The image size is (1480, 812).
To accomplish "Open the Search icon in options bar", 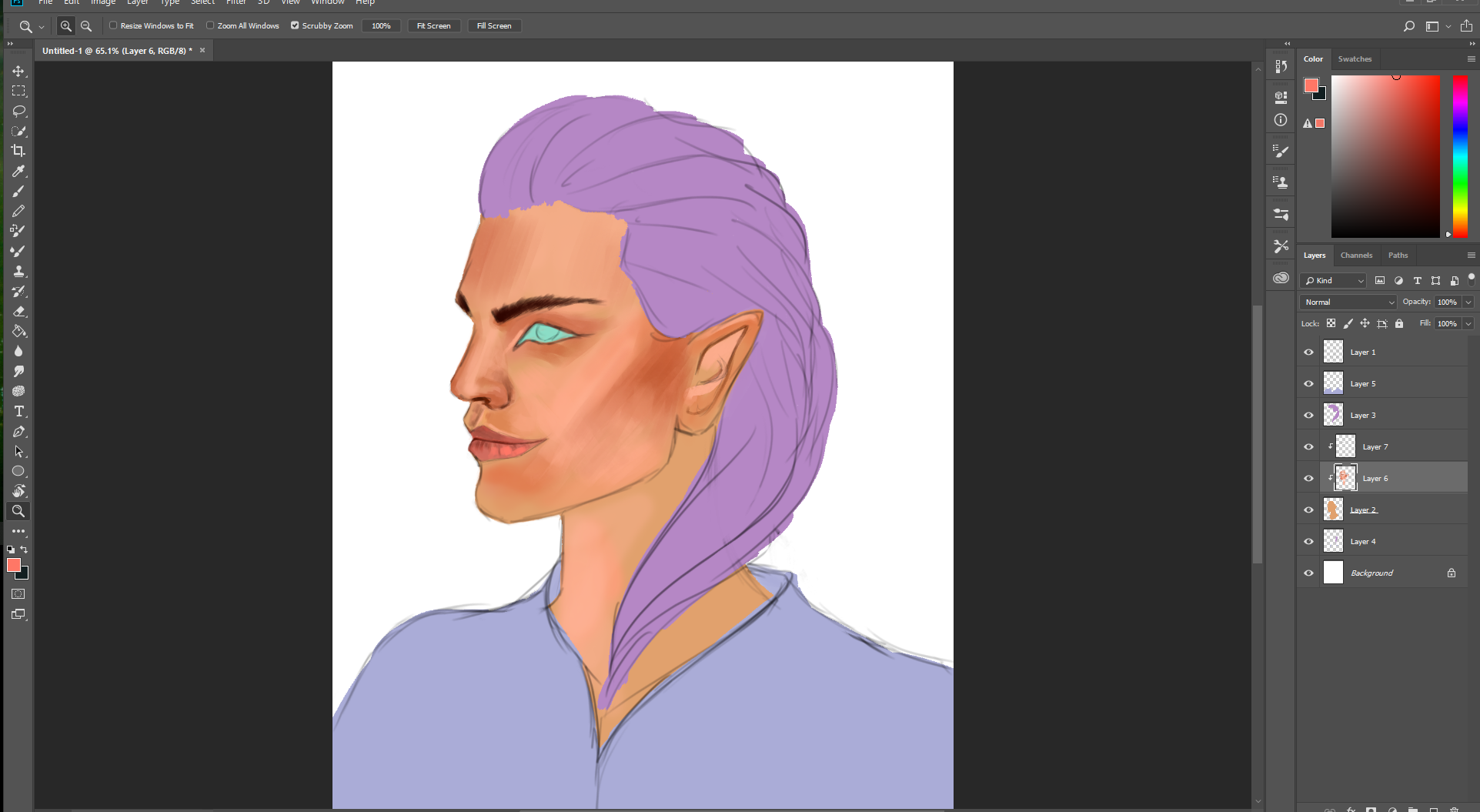I will point(1408,26).
